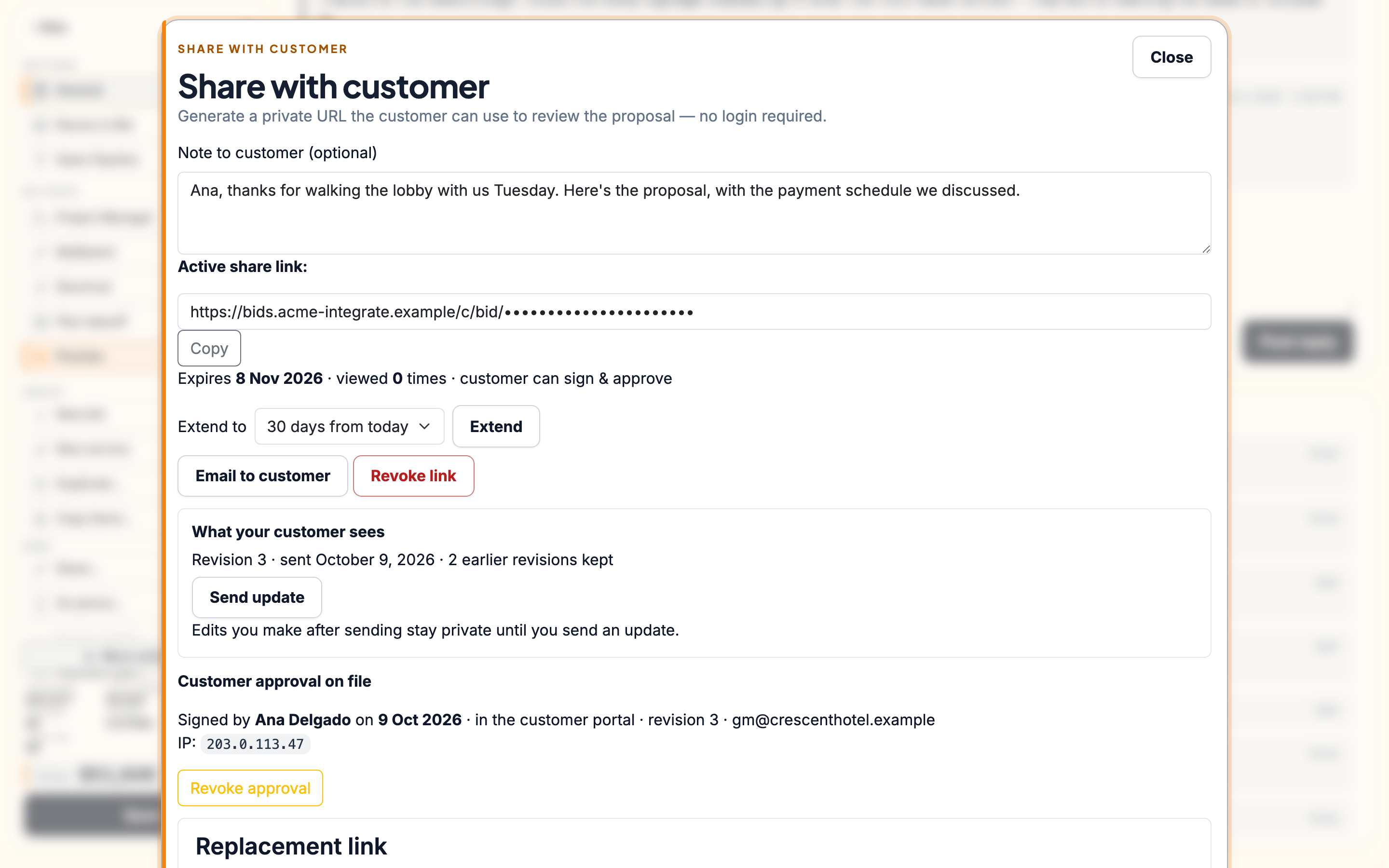Click the 'Edits you make after sending' hint
The width and height of the screenshot is (1389, 868).
tap(435, 630)
